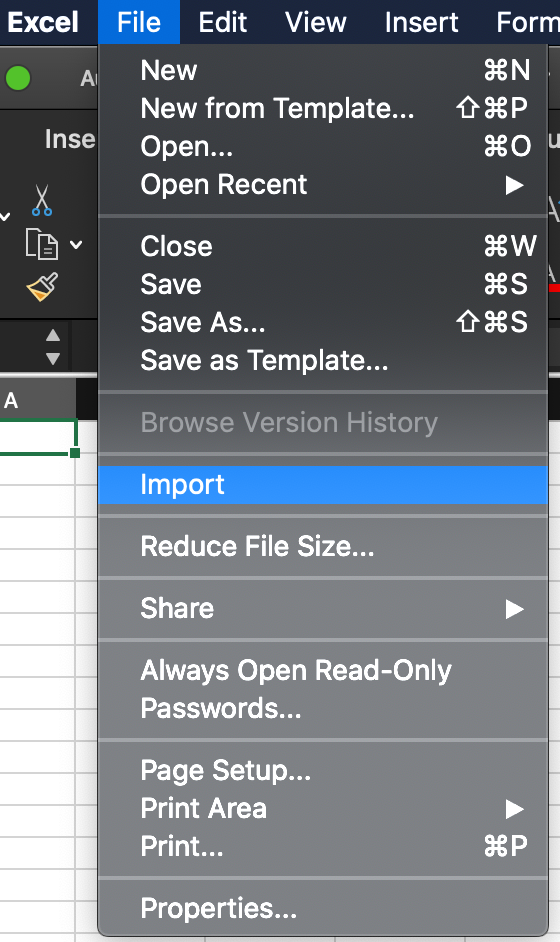
Task: Open the Edit menu
Action: pyautogui.click(x=222, y=22)
